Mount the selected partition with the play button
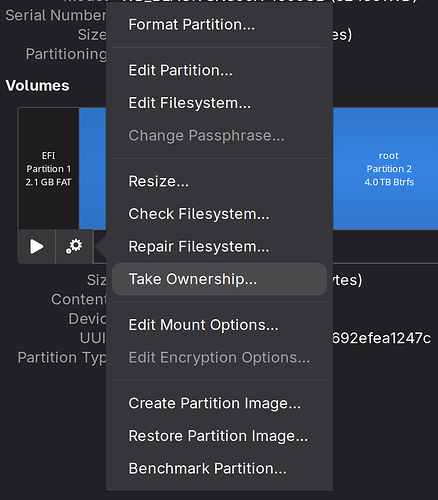Image resolution: width=438 pixels, height=500 pixels. pyautogui.click(x=36, y=247)
